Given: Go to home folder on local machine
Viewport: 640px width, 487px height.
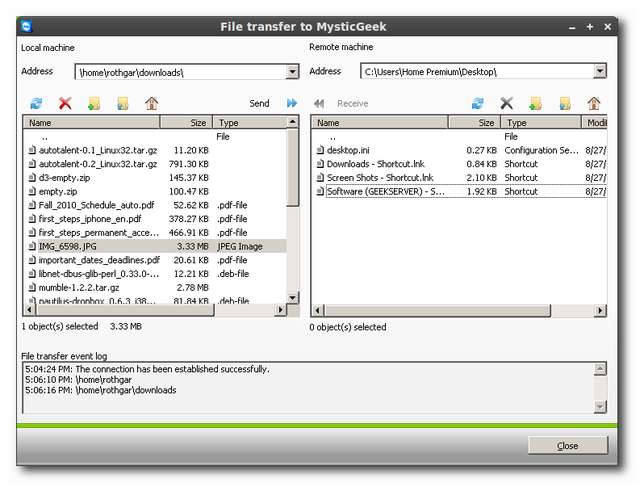Looking at the screenshot, I should tap(152, 103).
